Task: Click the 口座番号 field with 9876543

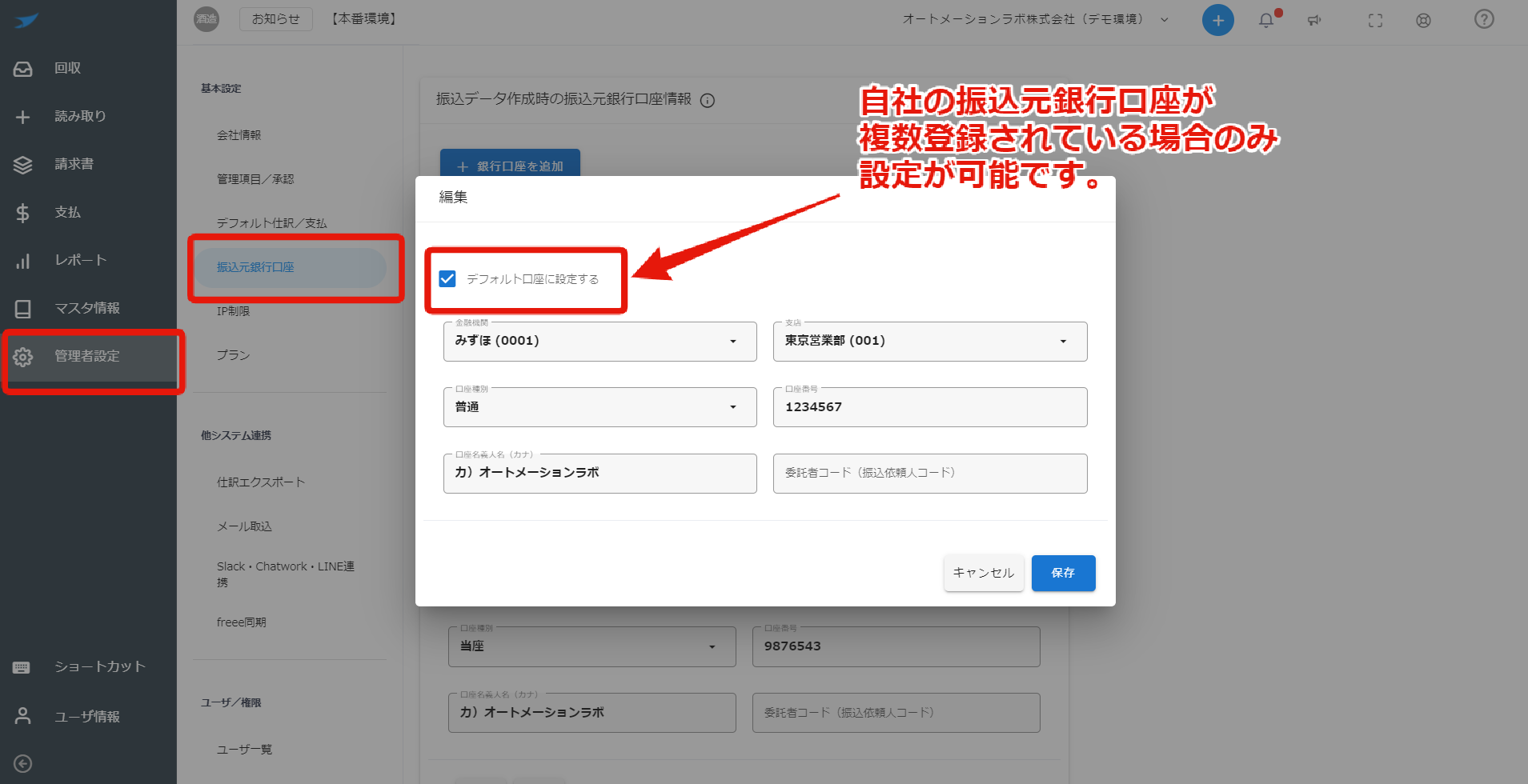Action: point(896,646)
